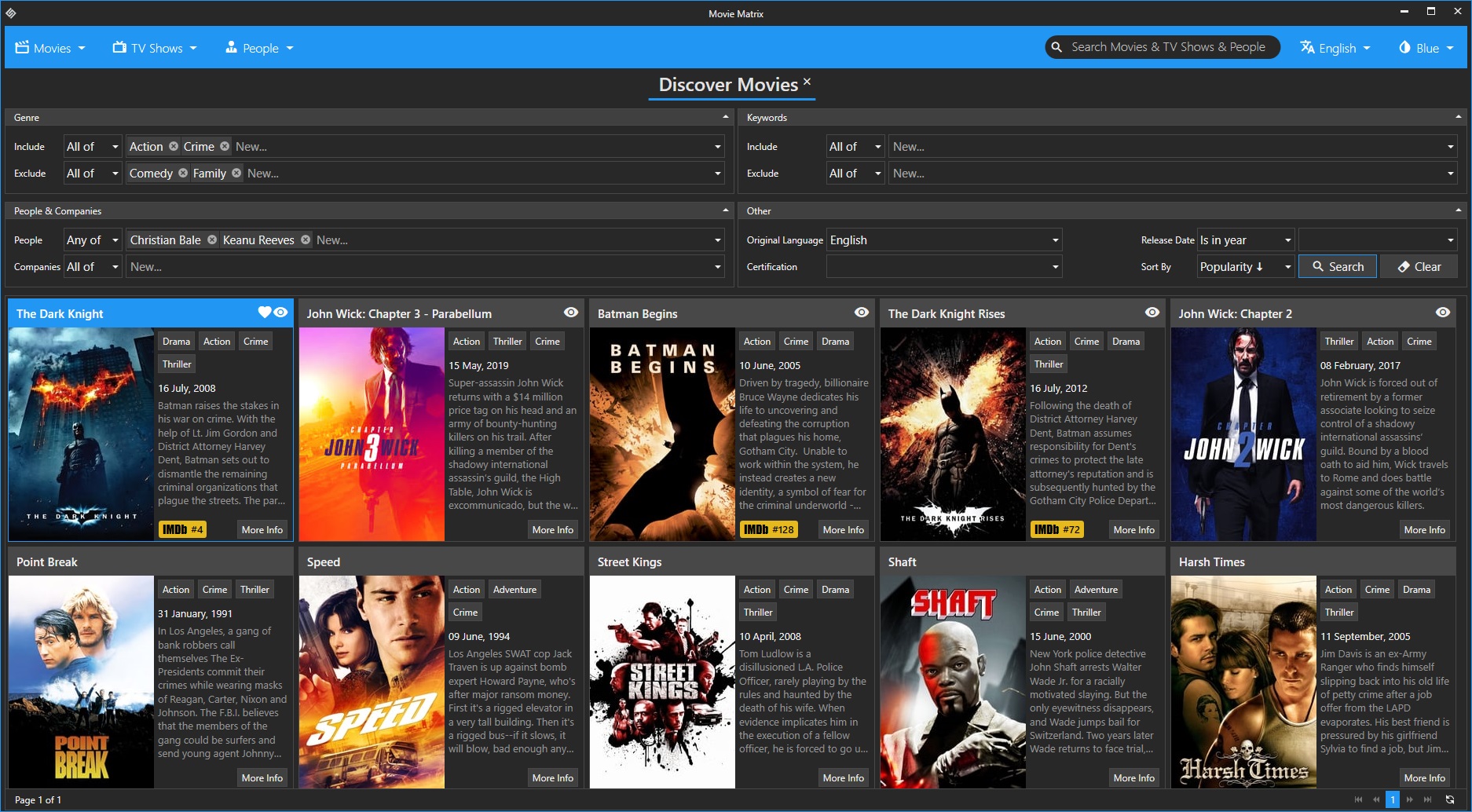1472x812 pixels.
Task: Go to previous page of results
Action: point(1376,799)
